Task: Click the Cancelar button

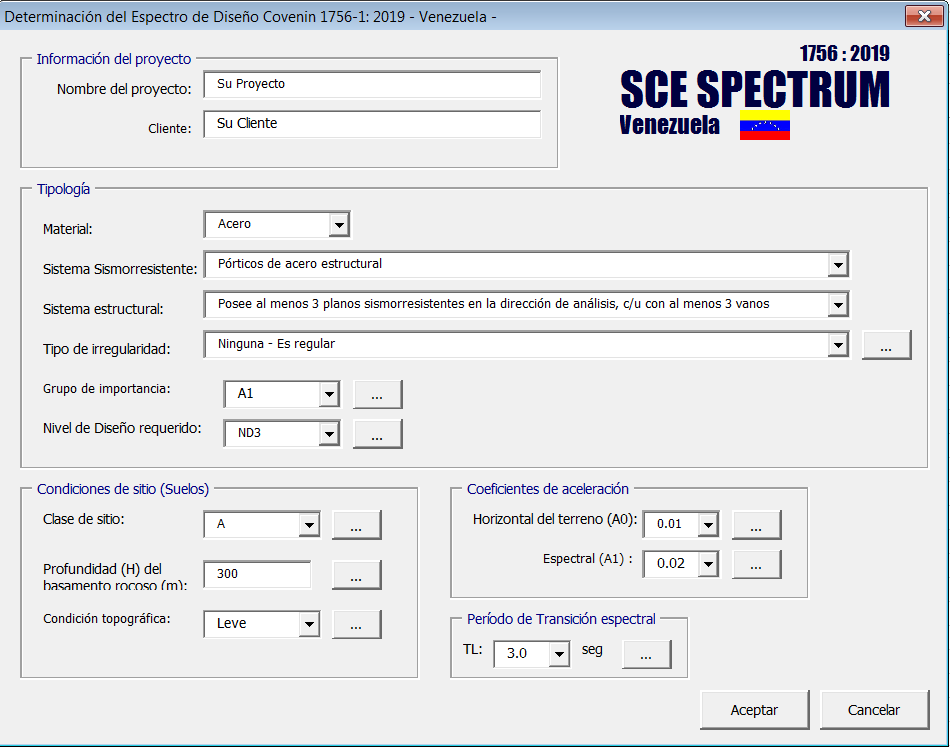Action: [x=874, y=710]
